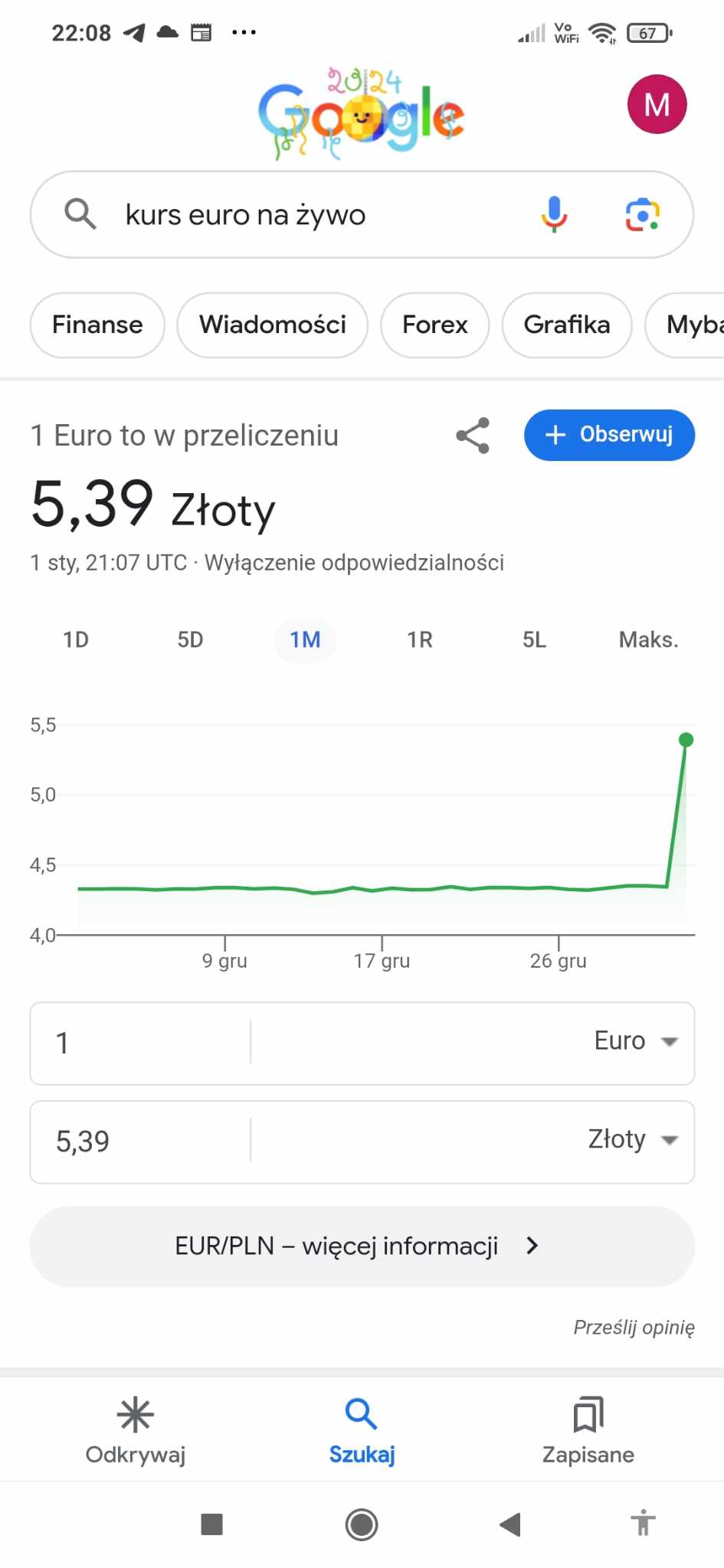This screenshot has width=724, height=1568.
Task: Switch chart range to 5D
Action: coord(191,639)
